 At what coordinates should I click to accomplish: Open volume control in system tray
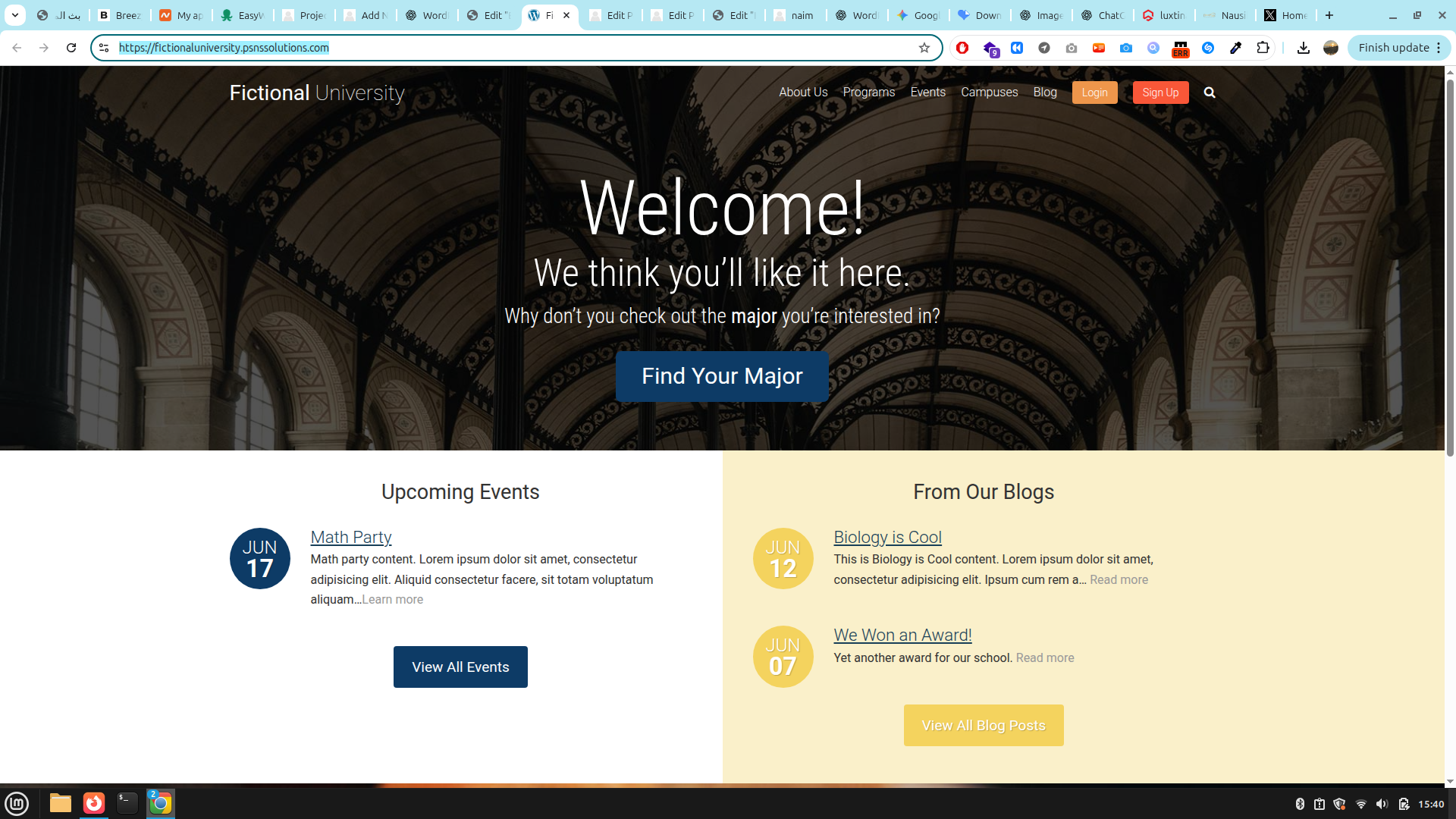click(1382, 804)
